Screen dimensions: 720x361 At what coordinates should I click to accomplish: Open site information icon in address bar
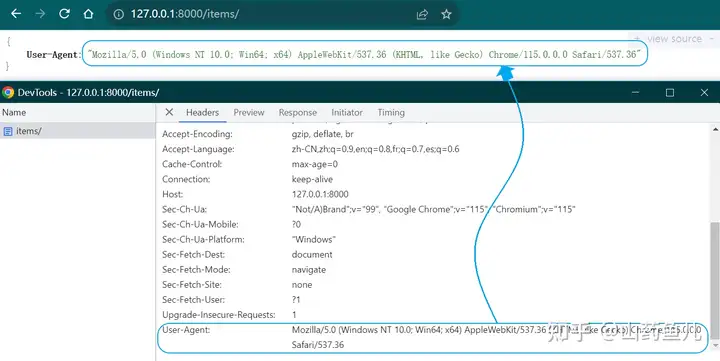[118, 14]
